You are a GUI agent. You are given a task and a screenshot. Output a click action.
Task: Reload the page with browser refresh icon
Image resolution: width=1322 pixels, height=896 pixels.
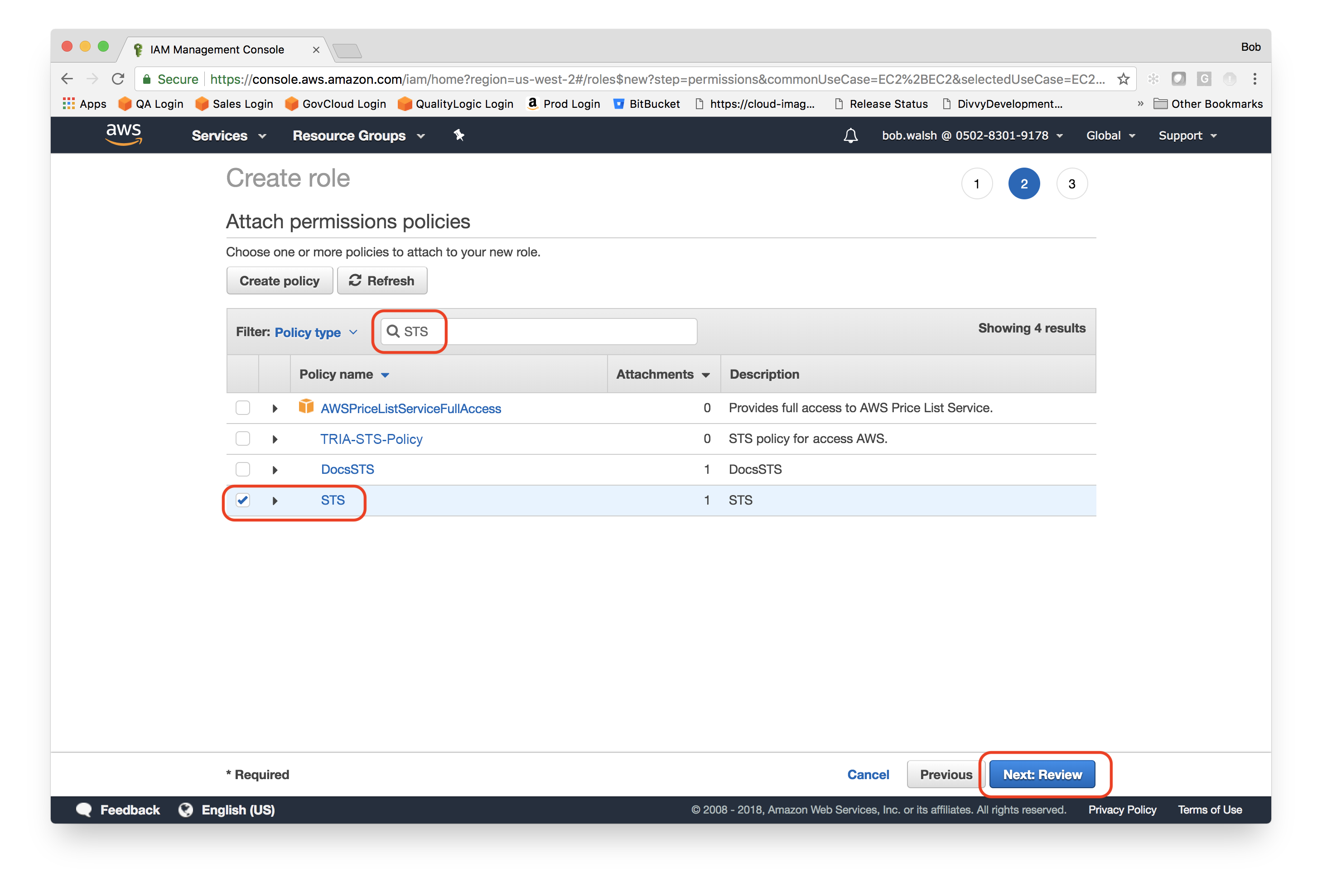pyautogui.click(x=118, y=79)
